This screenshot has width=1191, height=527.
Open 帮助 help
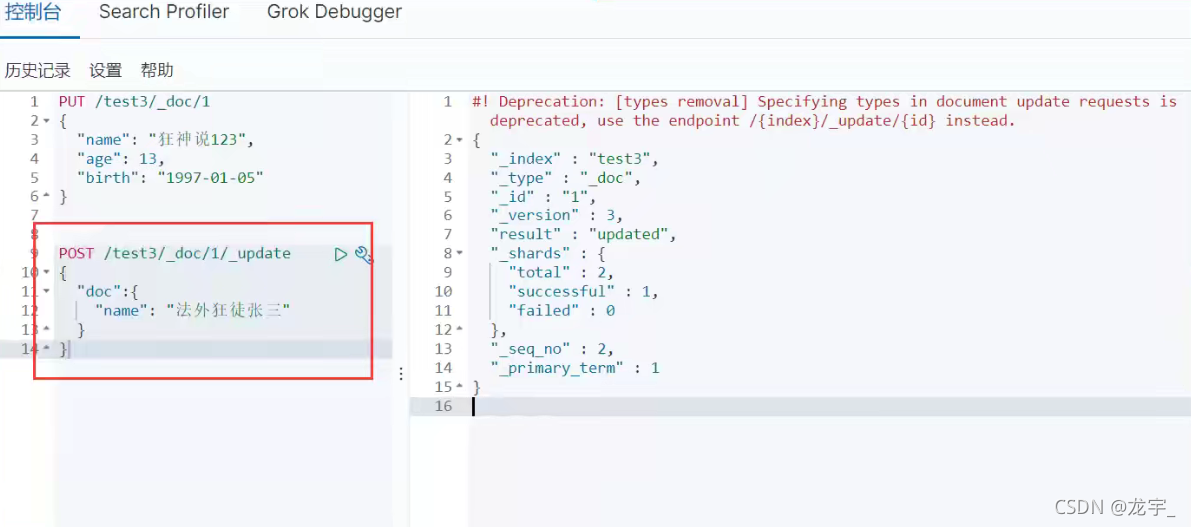pos(157,71)
